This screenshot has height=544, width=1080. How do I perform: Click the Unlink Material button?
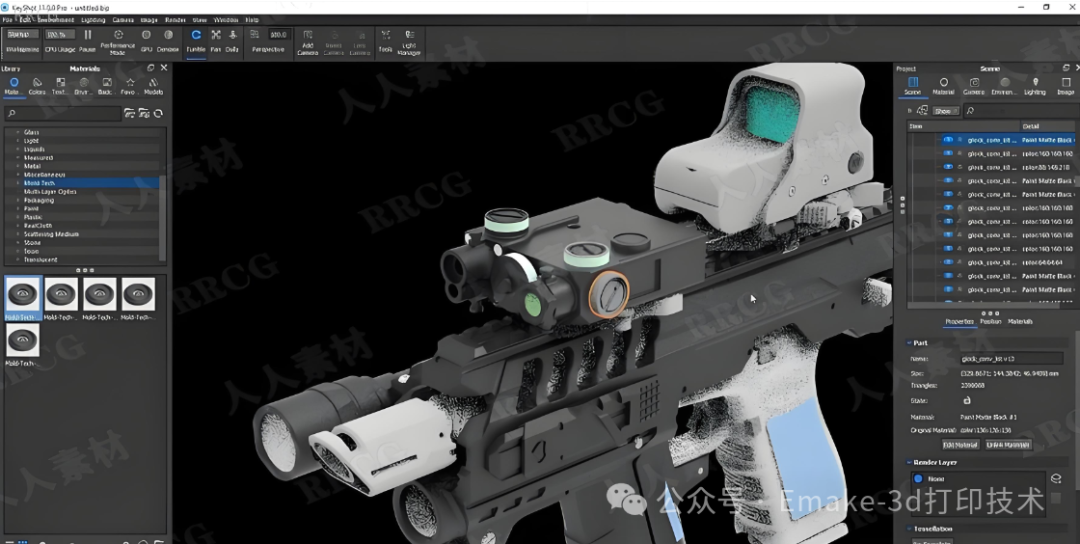coord(1008,445)
